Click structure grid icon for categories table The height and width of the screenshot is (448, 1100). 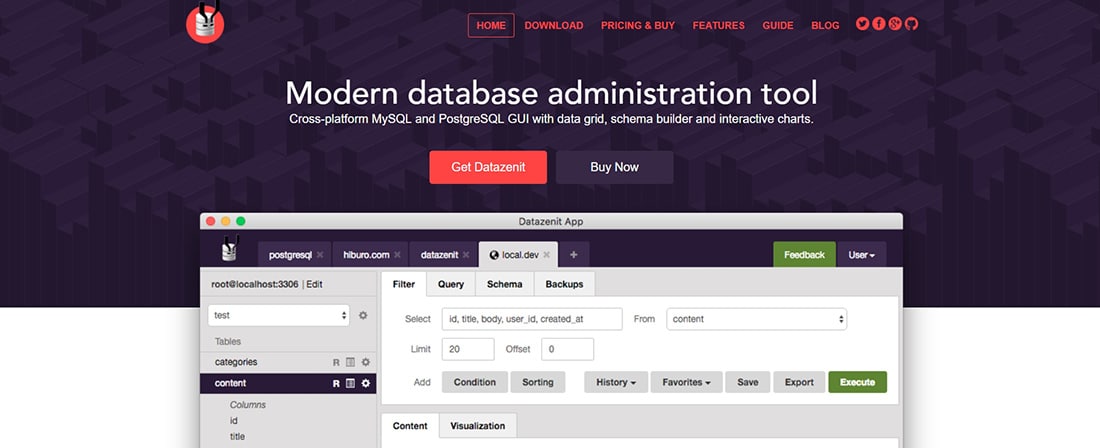pos(351,362)
